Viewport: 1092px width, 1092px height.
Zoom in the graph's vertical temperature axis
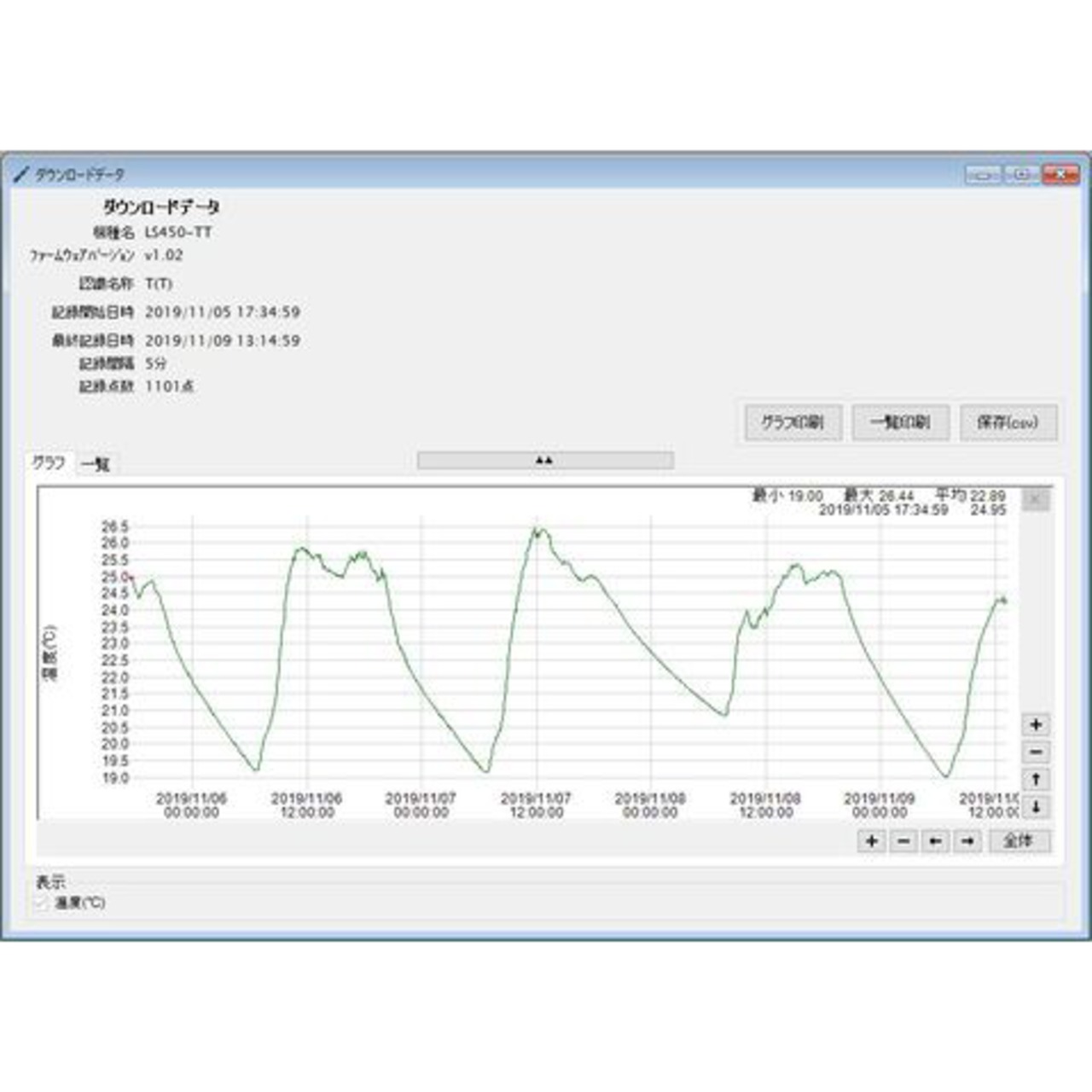tap(1036, 725)
